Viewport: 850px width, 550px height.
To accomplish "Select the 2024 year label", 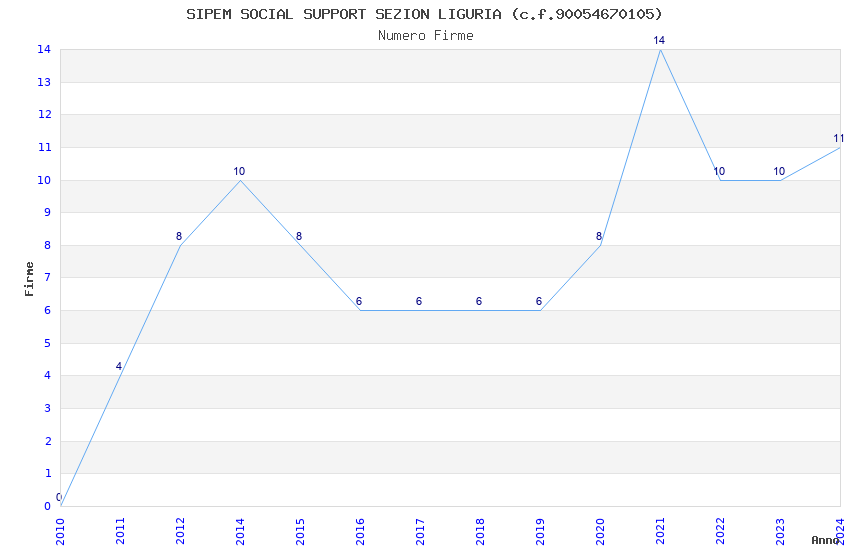I will [x=840, y=531].
